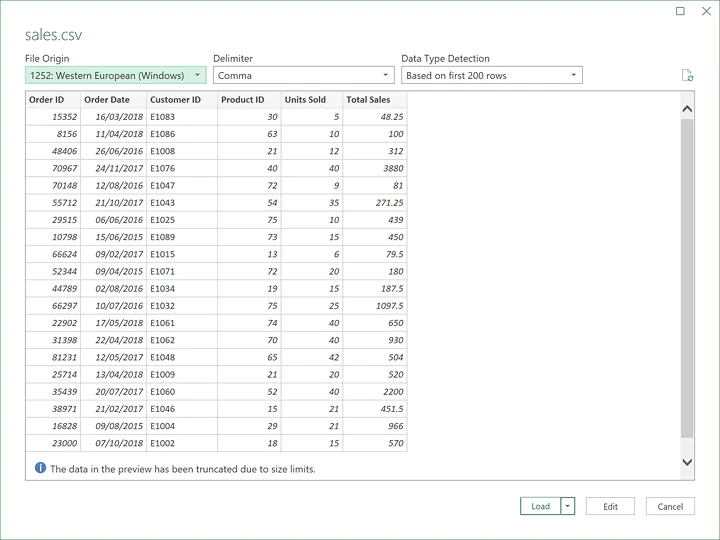Viewport: 720px width, 540px height.
Task: Open the Delimiter Comma dropdown
Action: 304,75
